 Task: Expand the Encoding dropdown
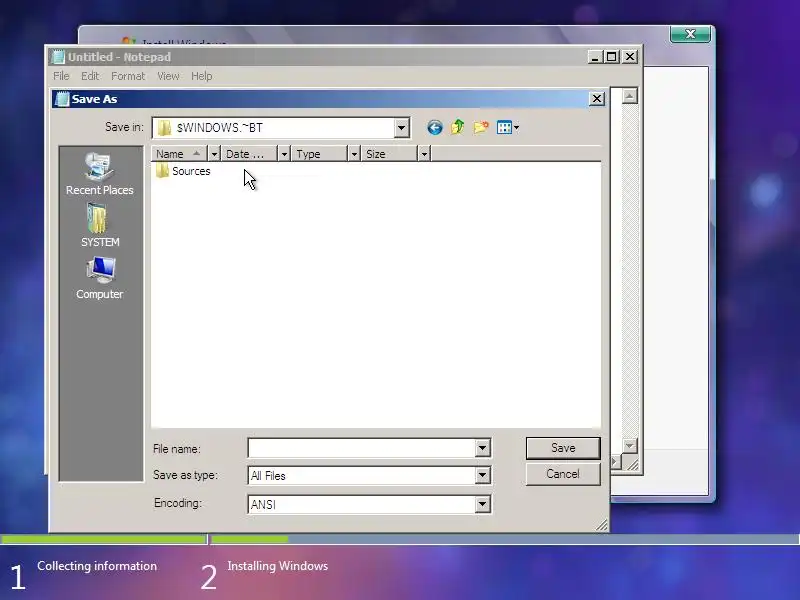pos(482,505)
